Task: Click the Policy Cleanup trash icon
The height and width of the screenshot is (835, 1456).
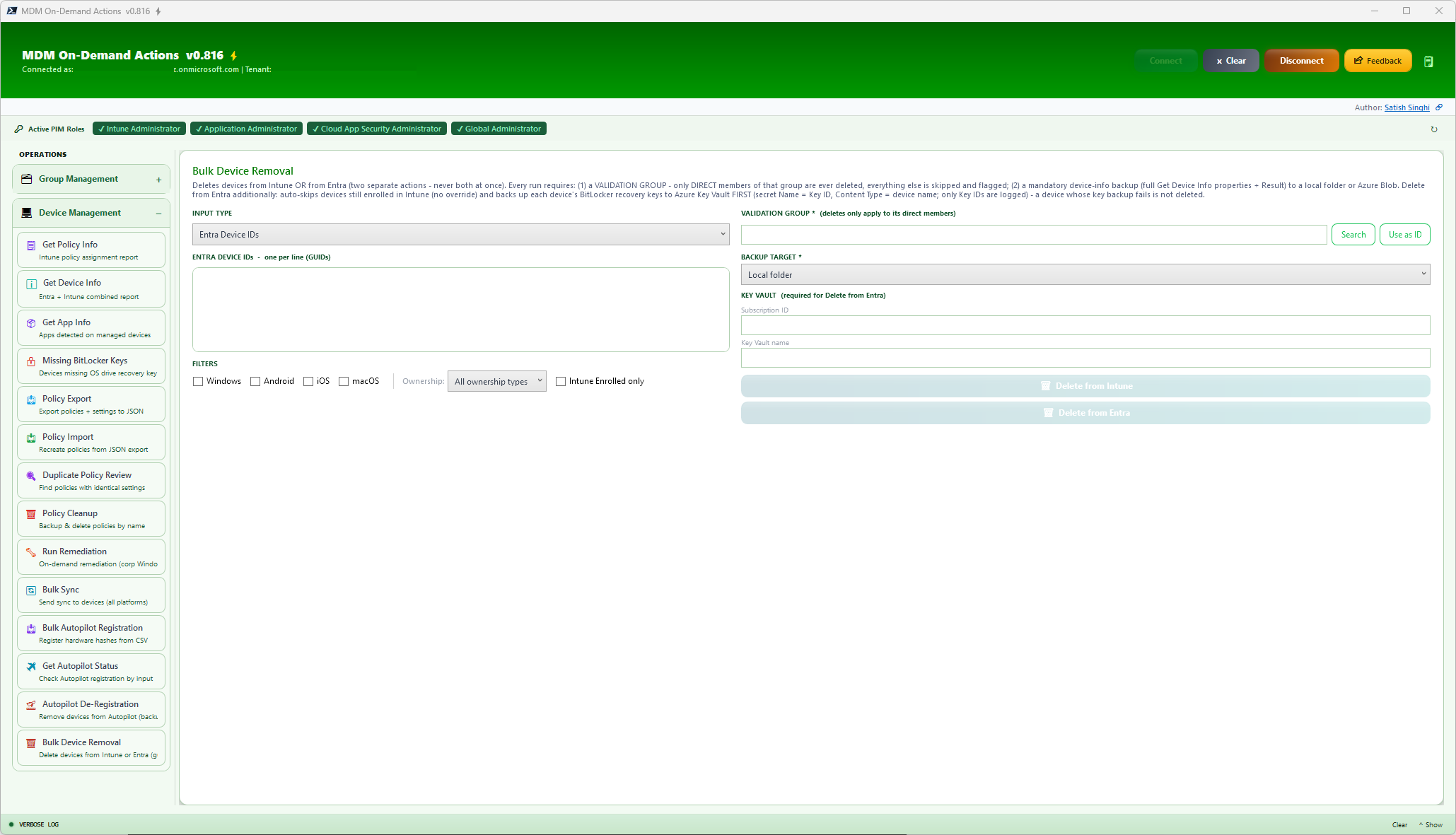Action: pyautogui.click(x=31, y=514)
